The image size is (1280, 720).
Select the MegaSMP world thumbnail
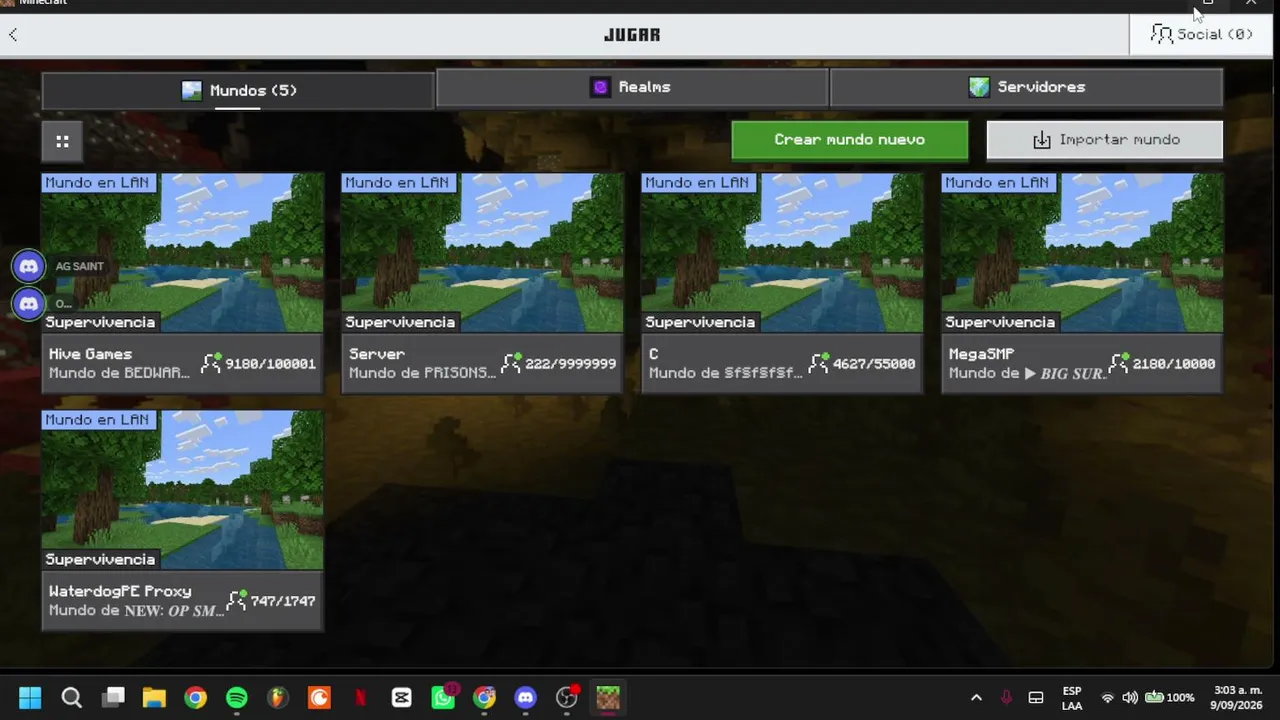[x=1082, y=252]
